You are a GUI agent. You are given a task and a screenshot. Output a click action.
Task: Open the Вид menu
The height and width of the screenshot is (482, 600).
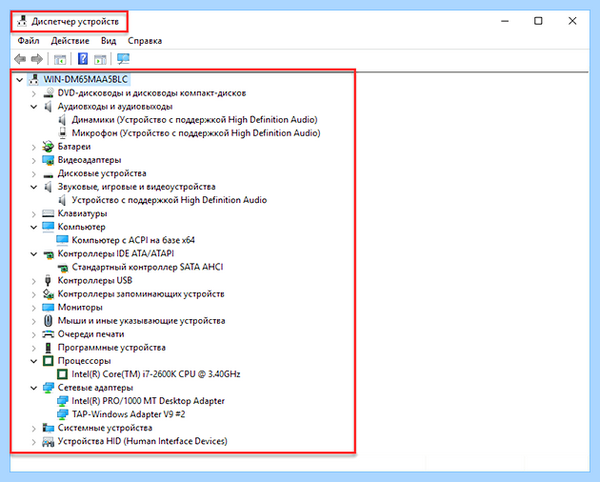[108, 41]
